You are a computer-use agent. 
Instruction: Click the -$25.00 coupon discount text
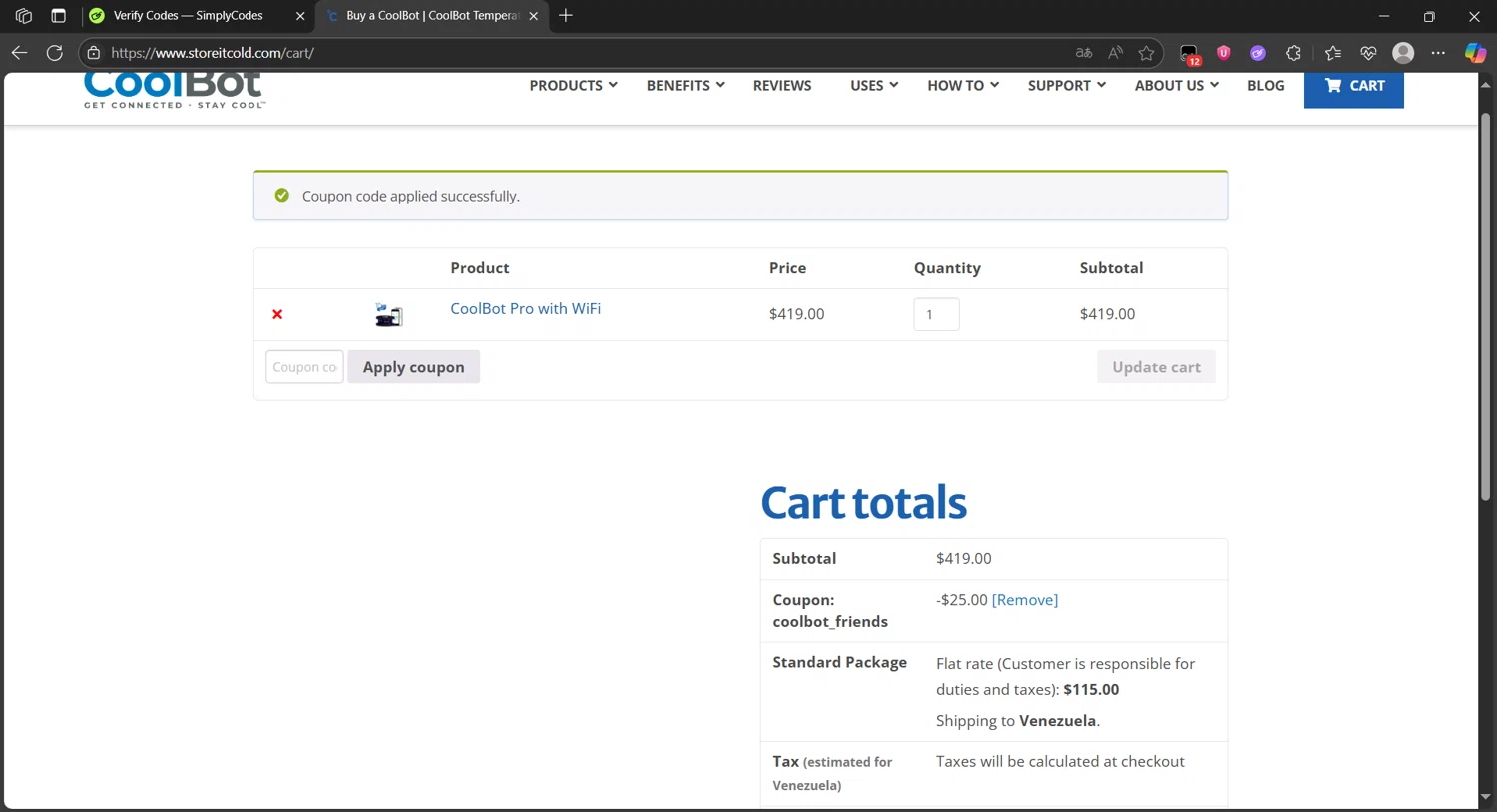[961, 600]
